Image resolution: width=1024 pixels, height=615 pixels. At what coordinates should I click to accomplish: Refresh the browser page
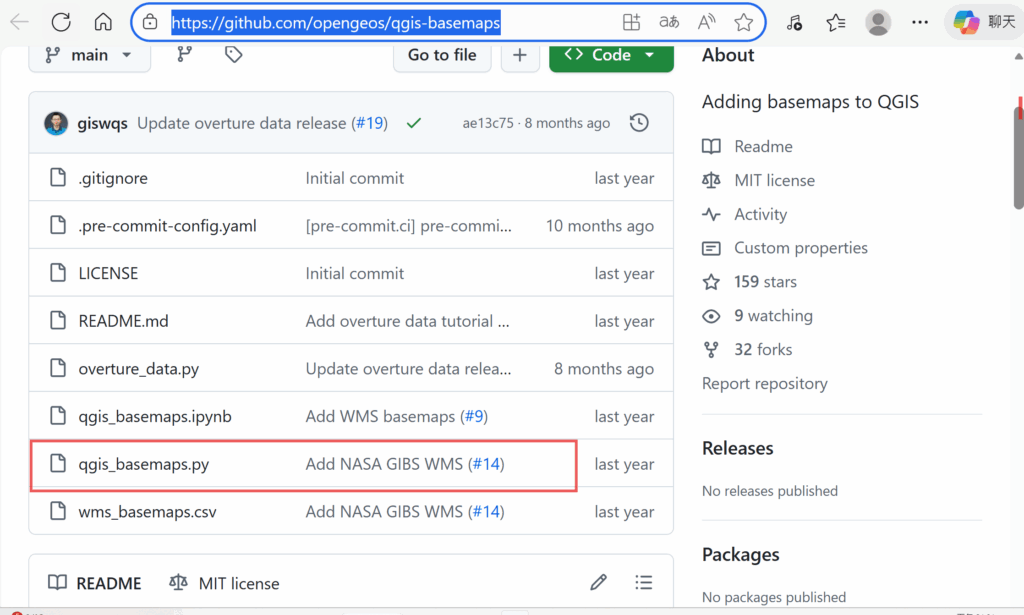(x=61, y=22)
